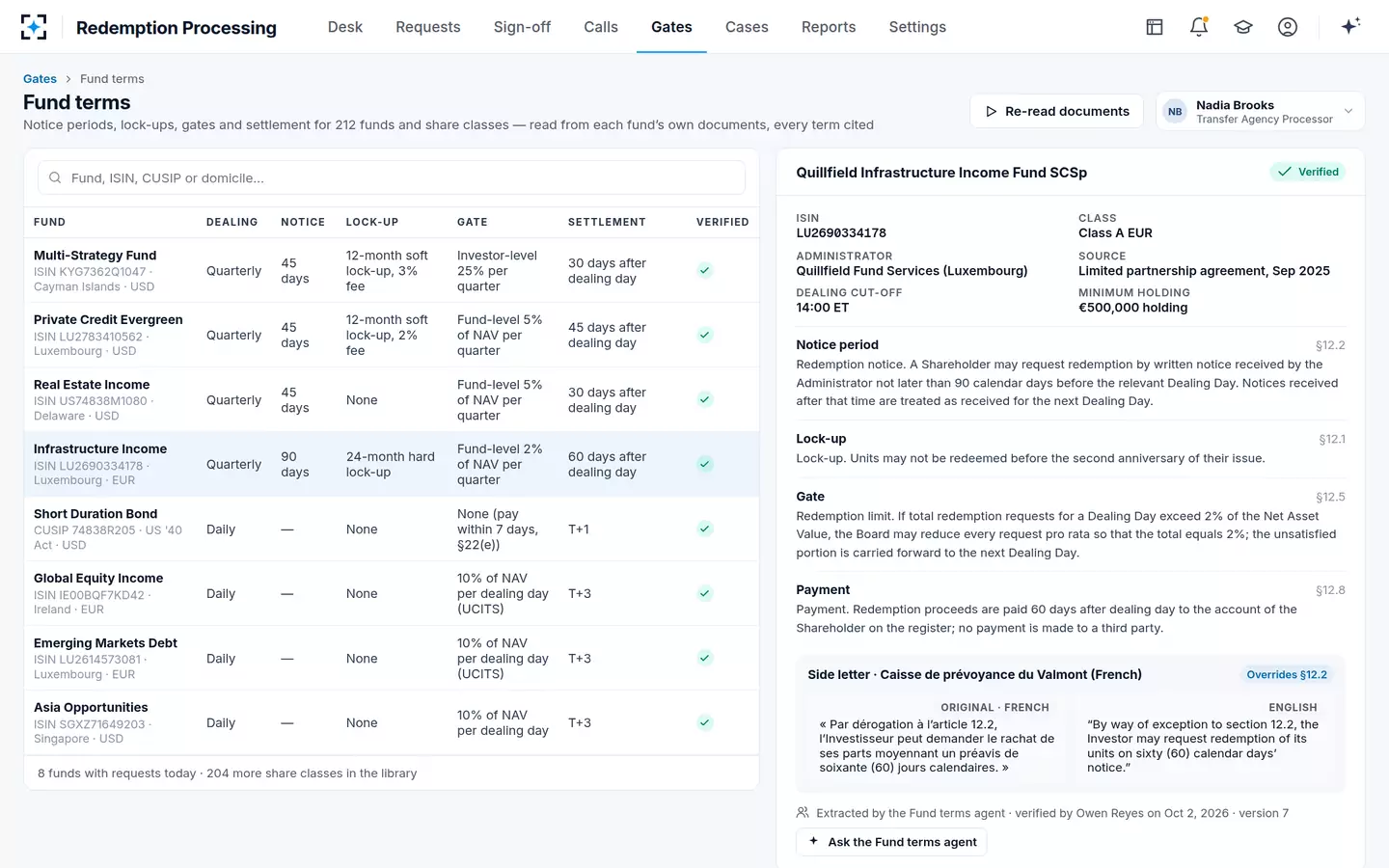
Task: Expand the Nadia Brooks user dropdown
Action: [1260, 111]
